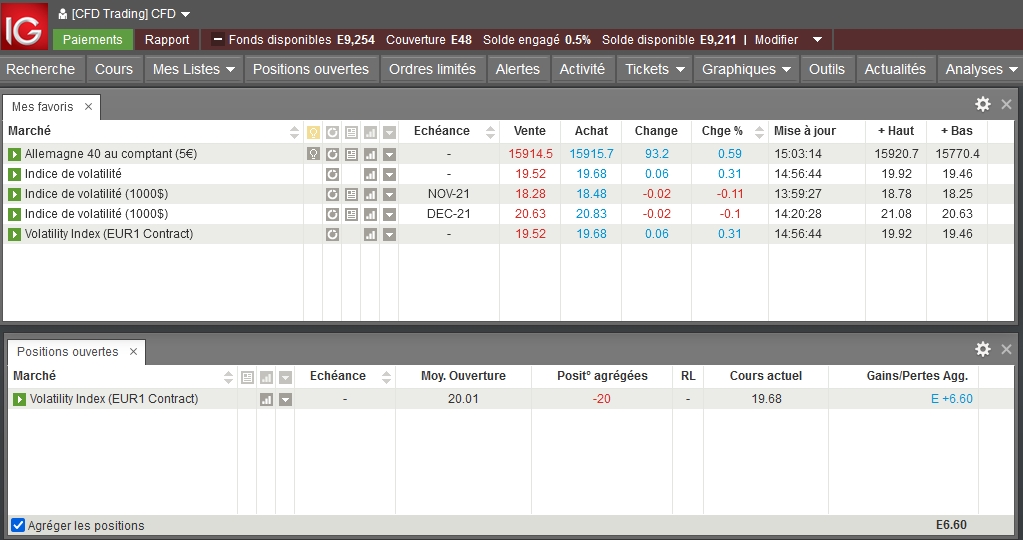Open the gear settings of the Positions ouvertes panel
The width and height of the screenshot is (1023, 540).
click(x=983, y=349)
